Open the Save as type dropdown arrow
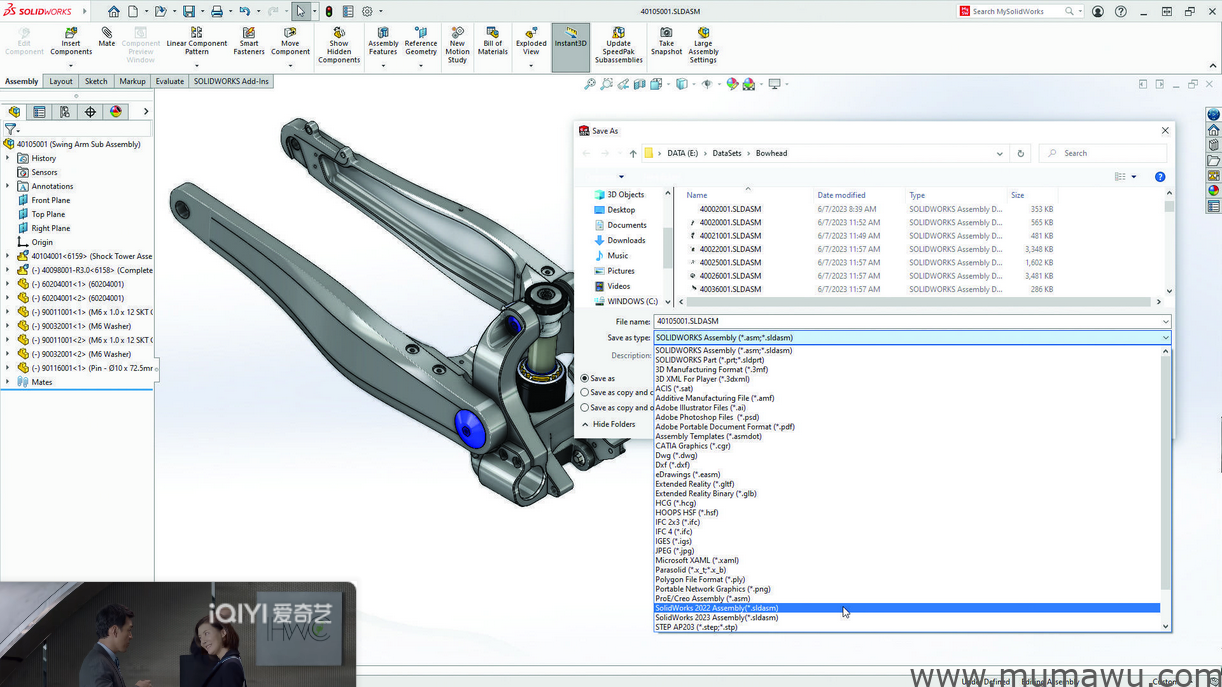The height and width of the screenshot is (687, 1222). (x=1165, y=338)
